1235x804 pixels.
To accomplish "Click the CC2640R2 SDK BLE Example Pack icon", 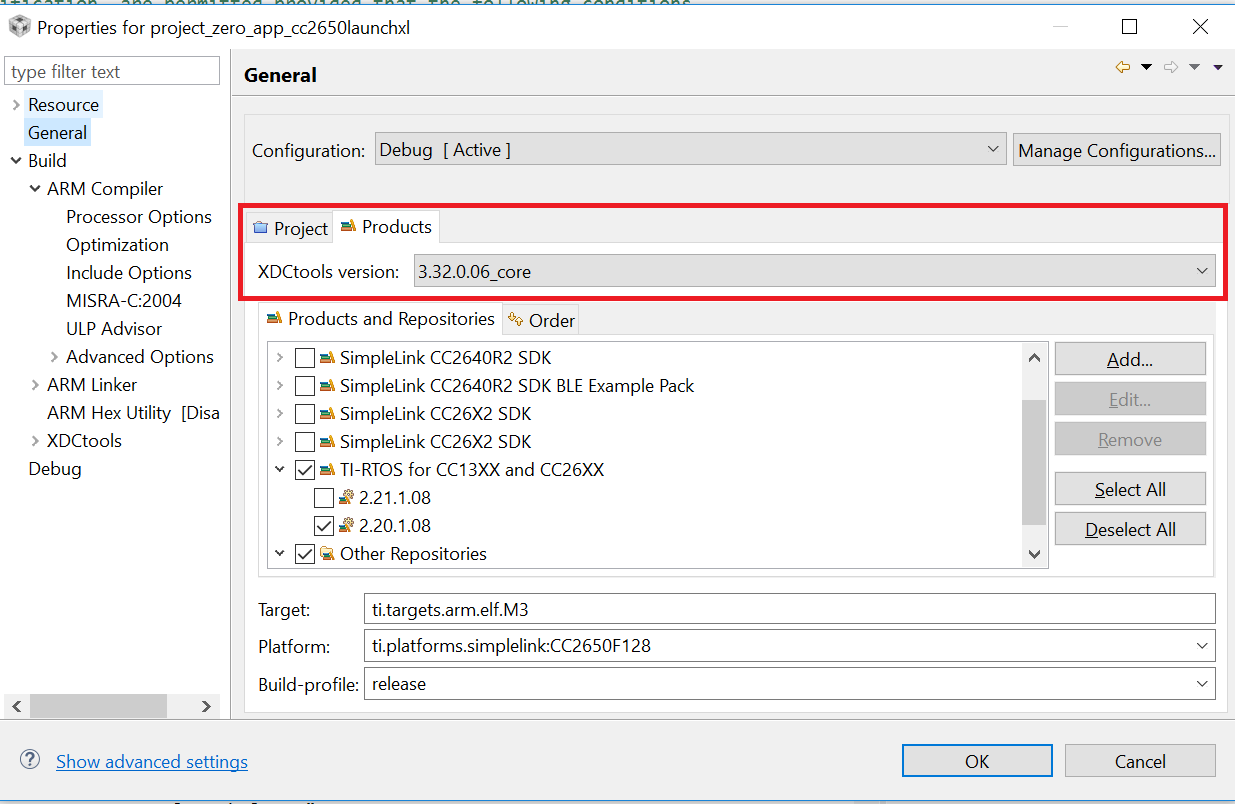I will [x=327, y=385].
